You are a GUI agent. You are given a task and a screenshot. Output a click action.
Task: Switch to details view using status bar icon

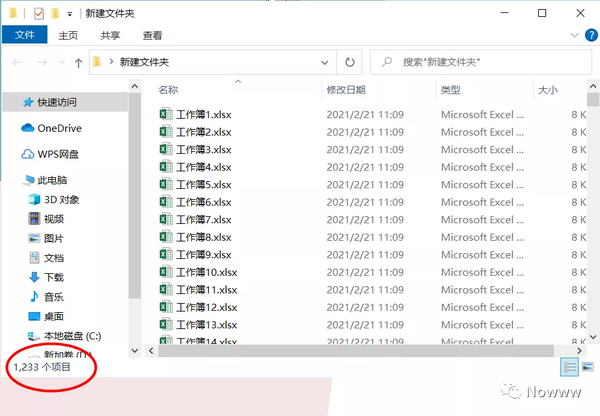click(569, 367)
